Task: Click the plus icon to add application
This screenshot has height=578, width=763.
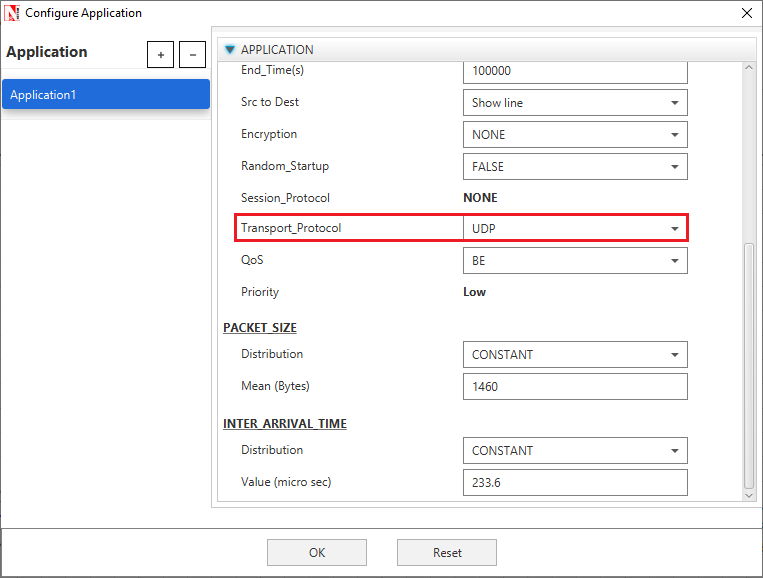Action: 160,54
